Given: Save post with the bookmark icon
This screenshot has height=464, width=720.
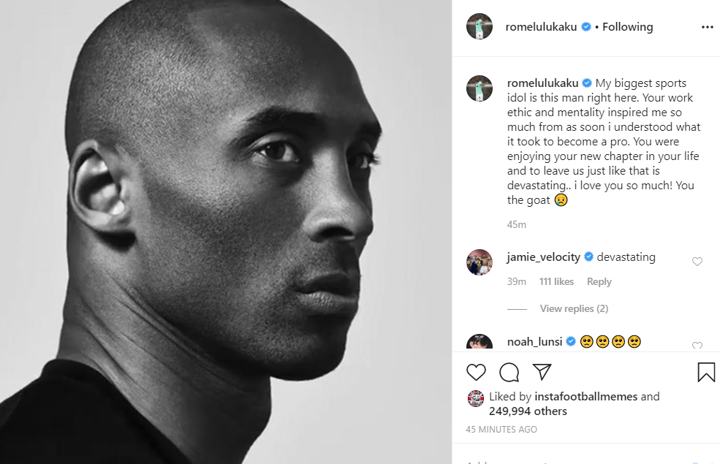Looking at the screenshot, I should click(x=706, y=372).
